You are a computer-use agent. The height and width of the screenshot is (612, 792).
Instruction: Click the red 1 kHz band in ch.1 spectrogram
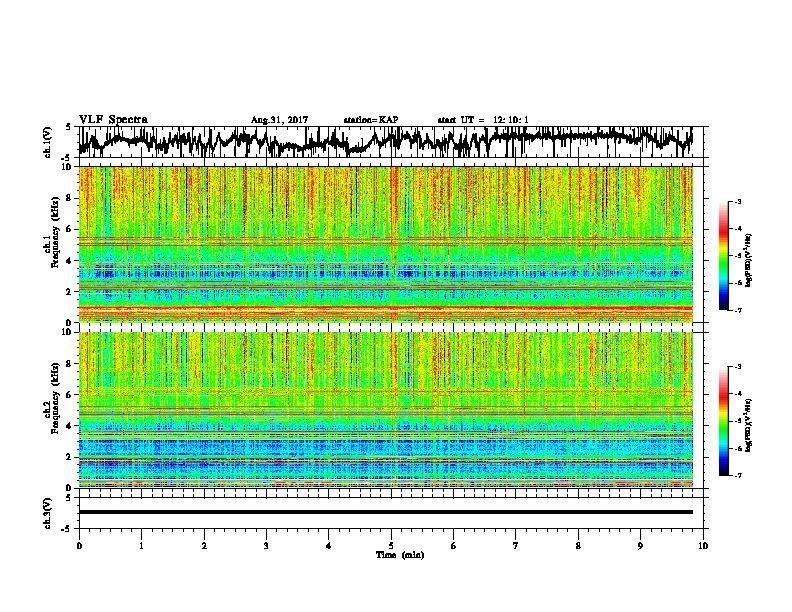(x=386, y=308)
